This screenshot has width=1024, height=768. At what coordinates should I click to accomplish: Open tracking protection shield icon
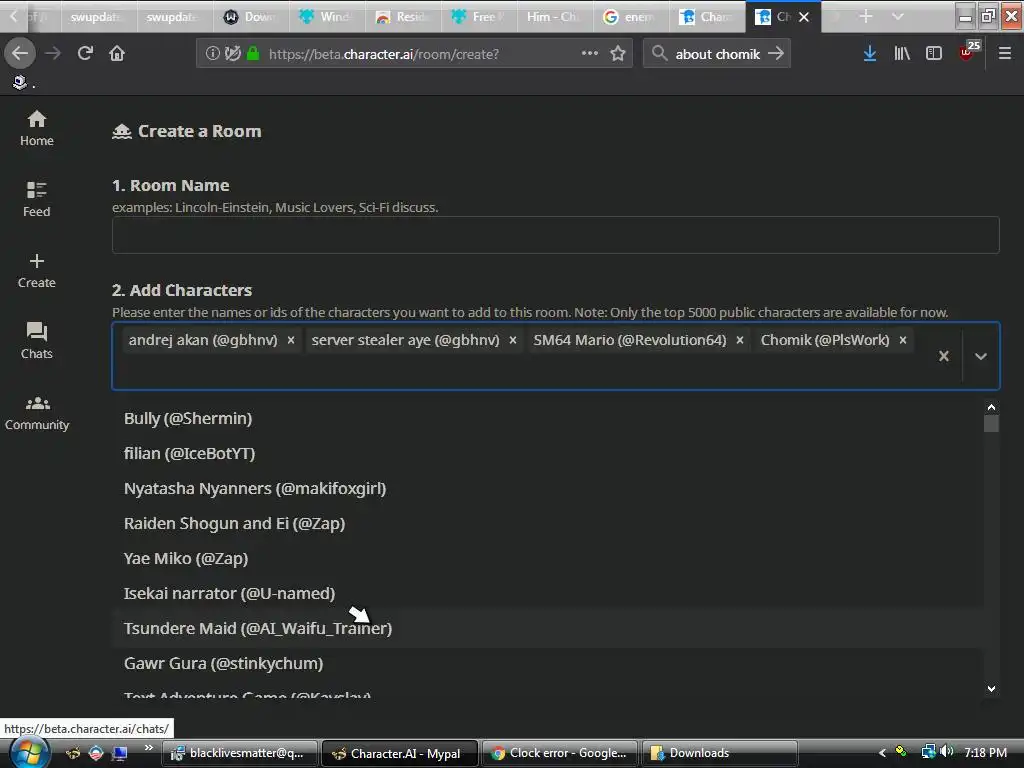click(232, 54)
